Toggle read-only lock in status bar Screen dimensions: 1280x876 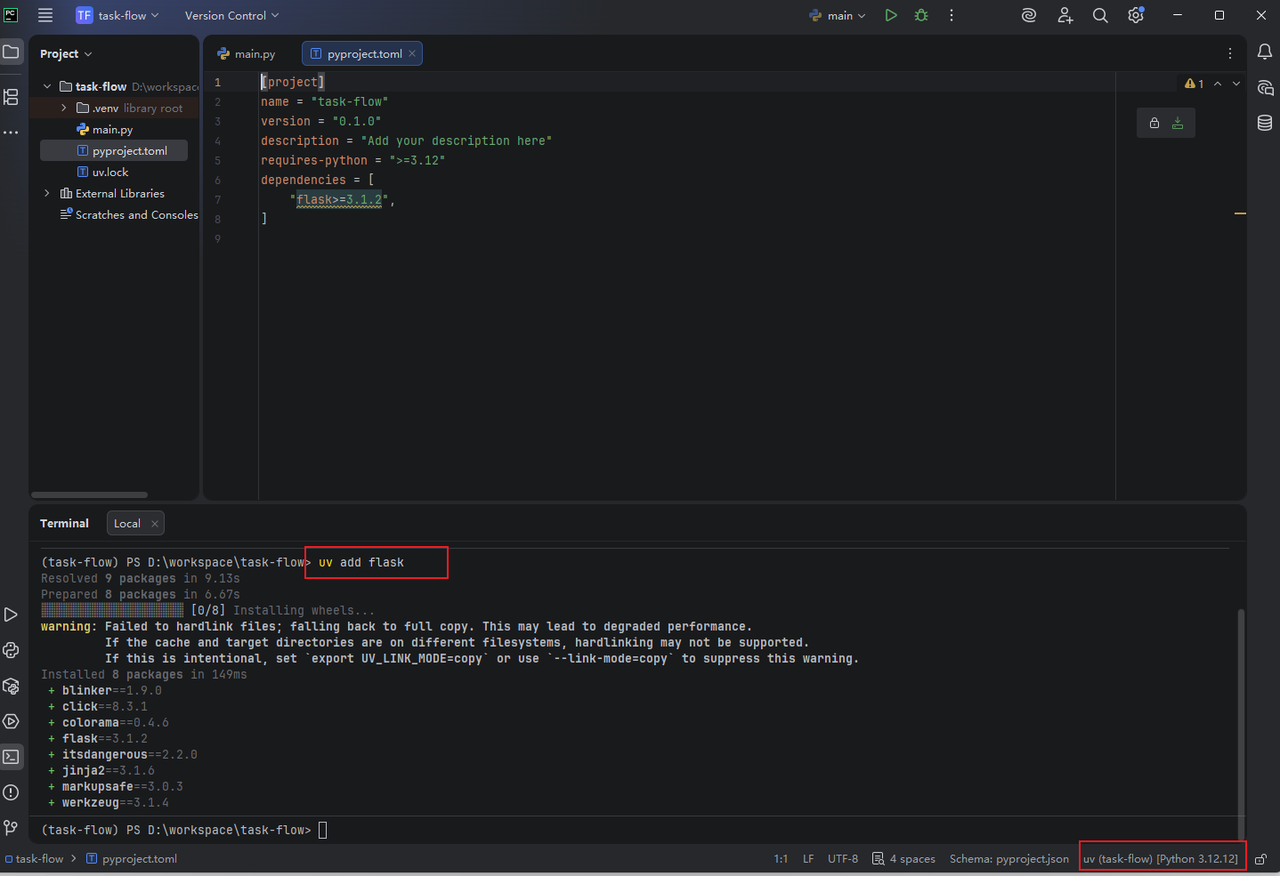[1262, 859]
